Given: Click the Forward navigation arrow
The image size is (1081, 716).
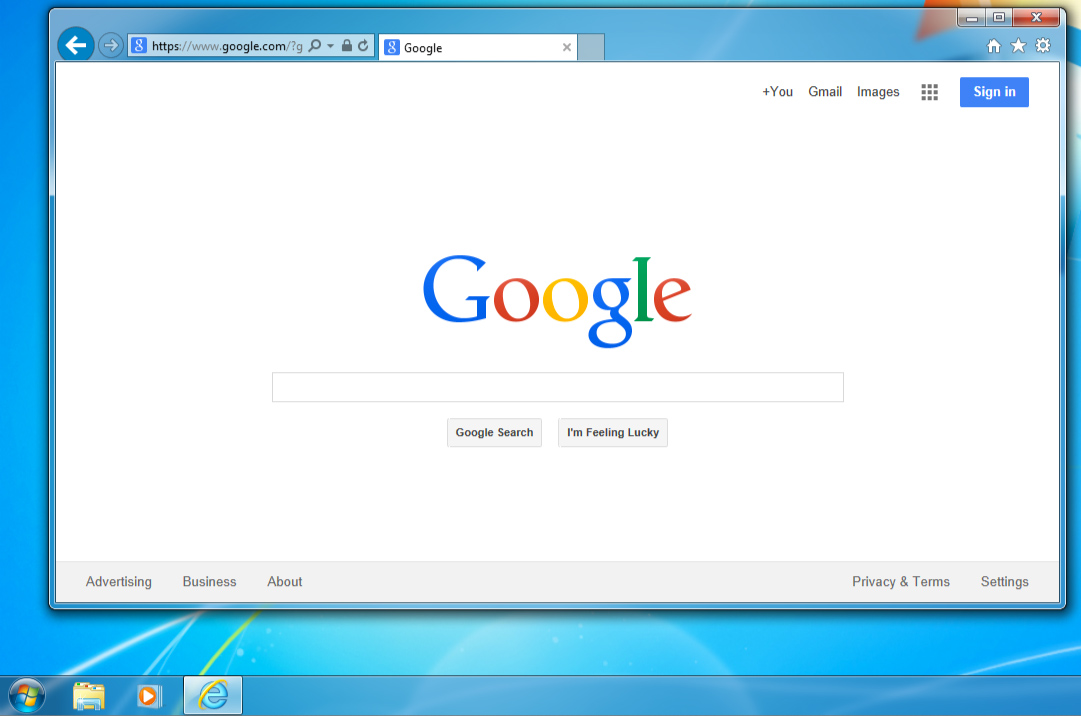Looking at the screenshot, I should [x=110, y=46].
